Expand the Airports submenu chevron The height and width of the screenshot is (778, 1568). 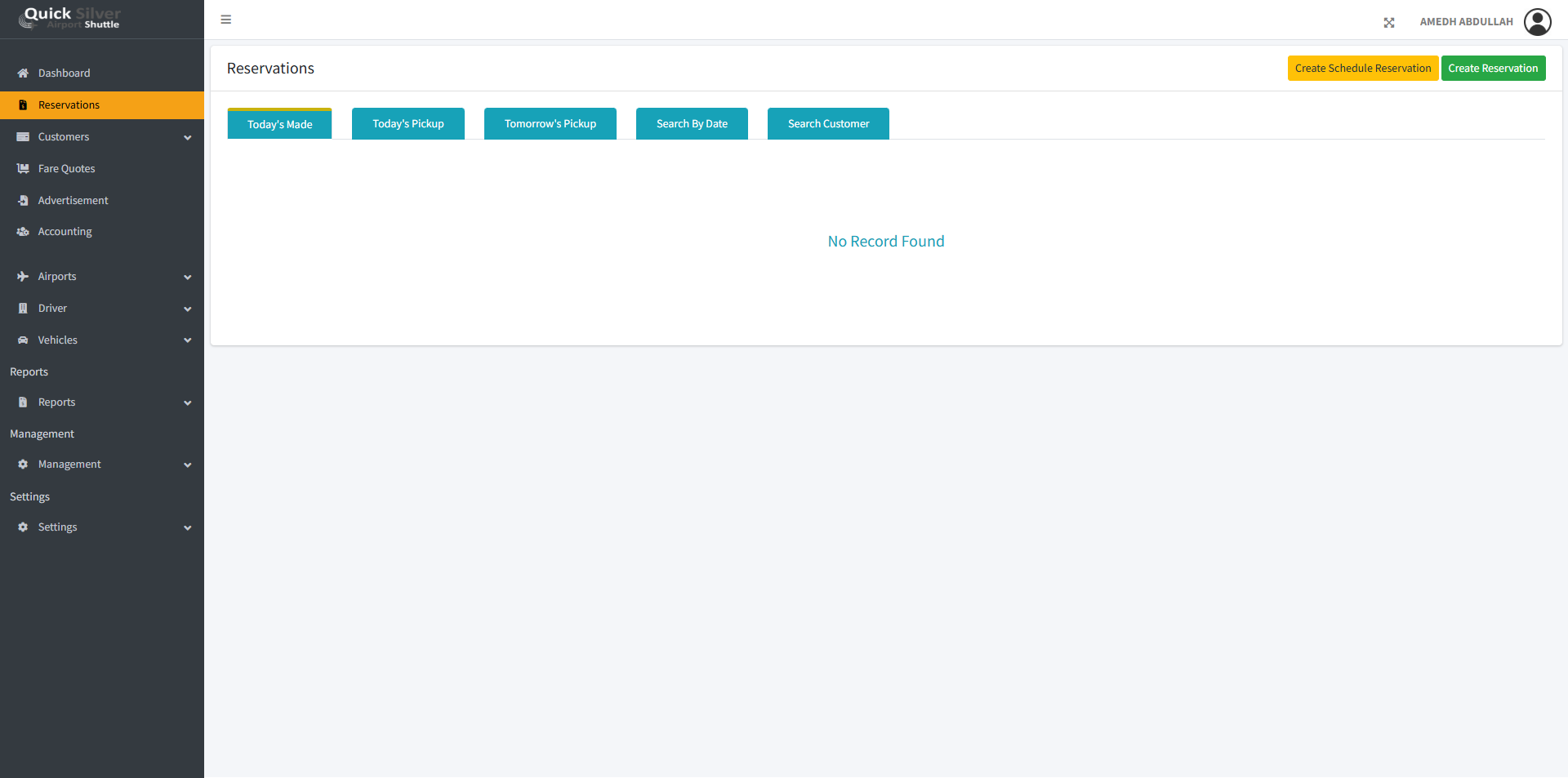click(188, 278)
